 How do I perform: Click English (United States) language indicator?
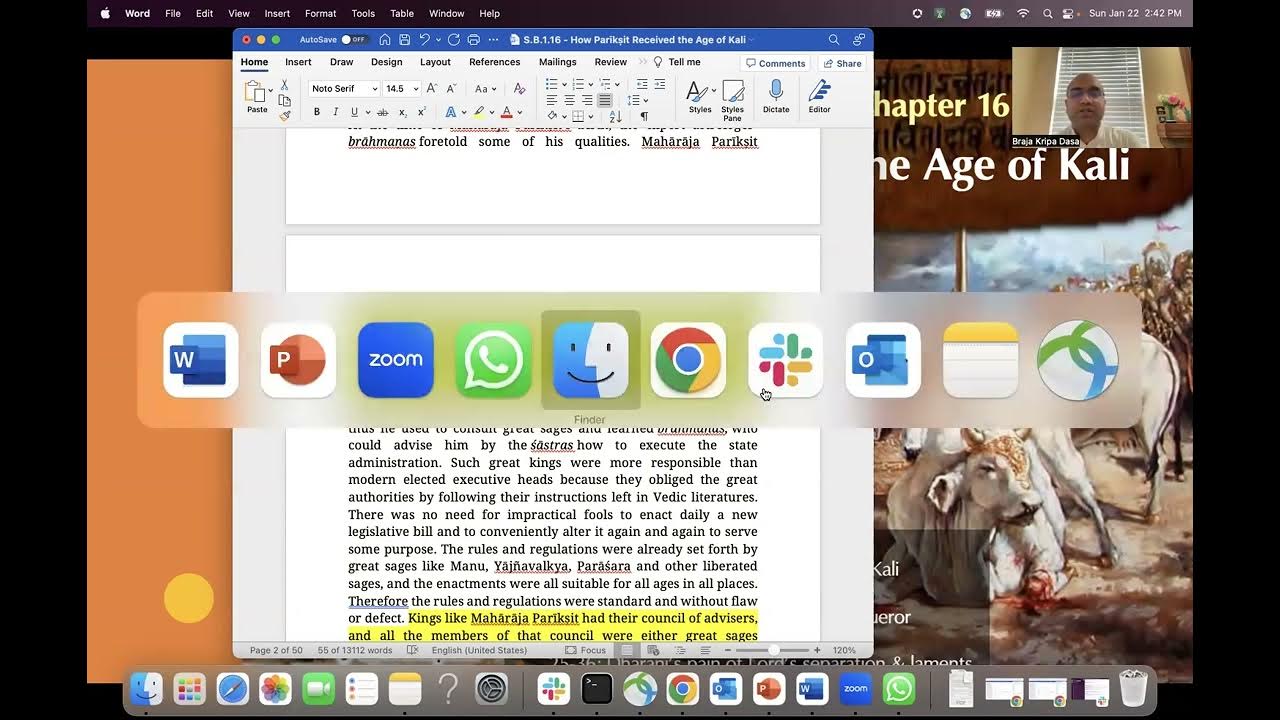[479, 650]
